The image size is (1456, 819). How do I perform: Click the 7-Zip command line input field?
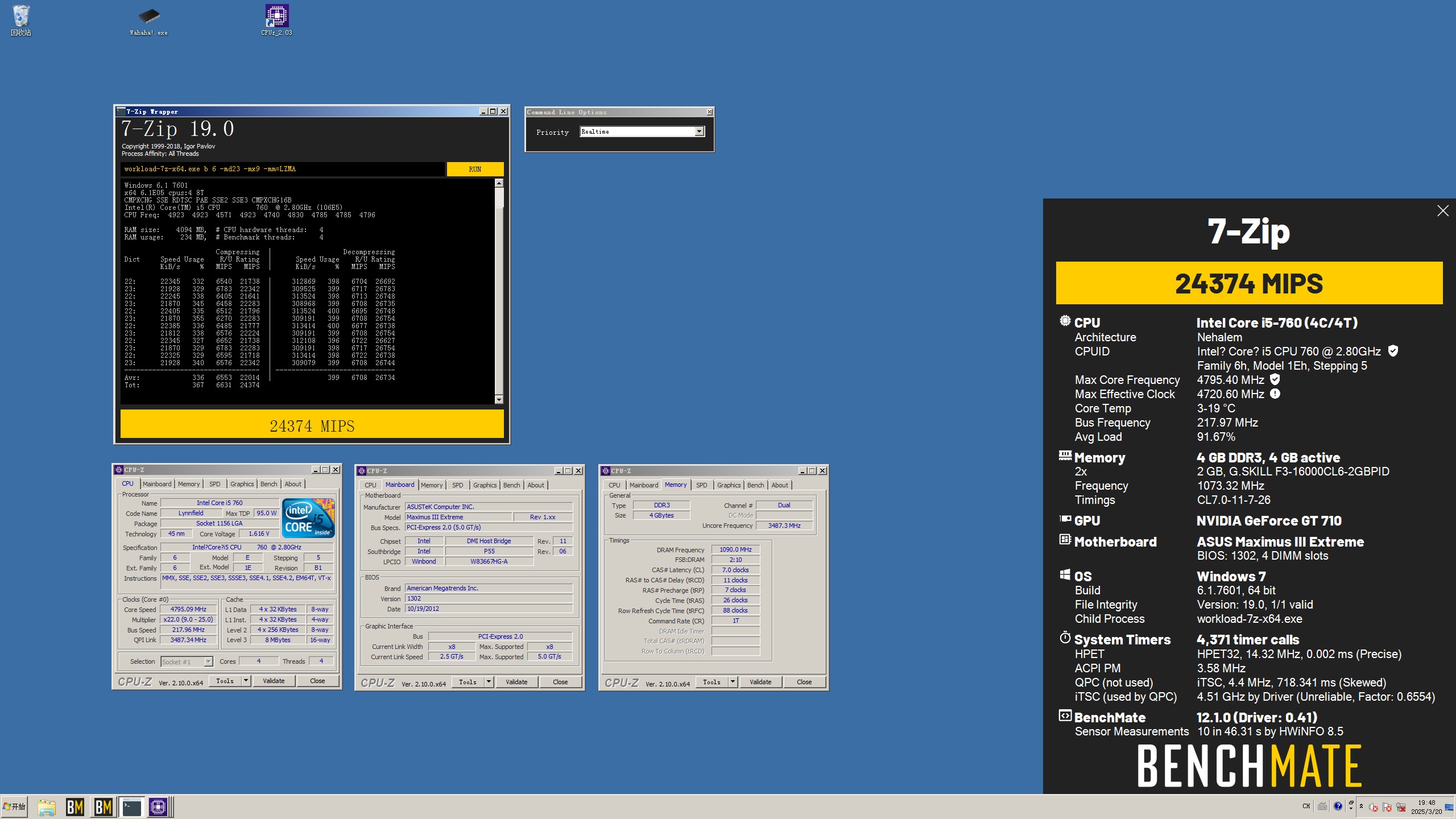[x=283, y=169]
